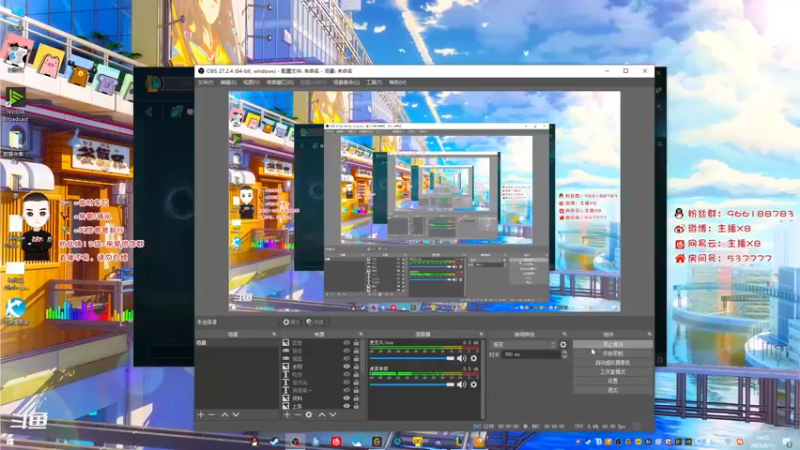Click the 停止推流 stop streaming button
Image resolution: width=800 pixels, height=450 pixels.
(612, 344)
